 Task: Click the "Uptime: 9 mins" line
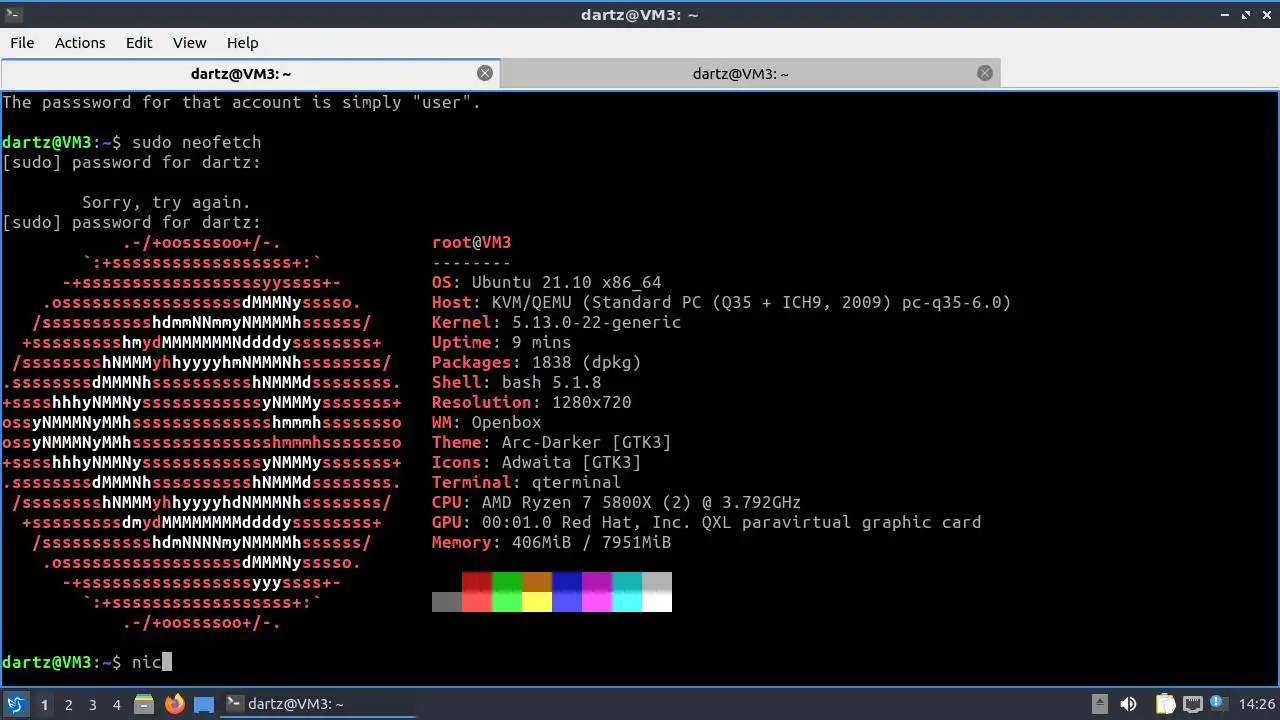pos(502,342)
